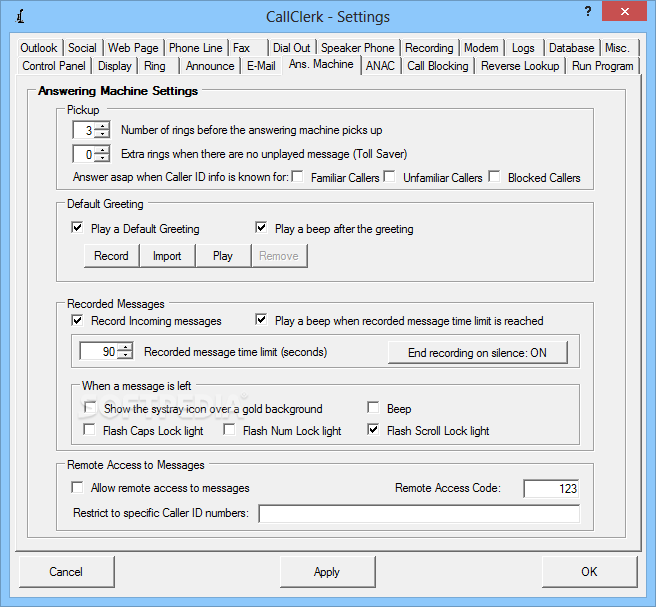Decrease number of rings before pickup
Screen dimensions: 656x607
tap(102, 134)
